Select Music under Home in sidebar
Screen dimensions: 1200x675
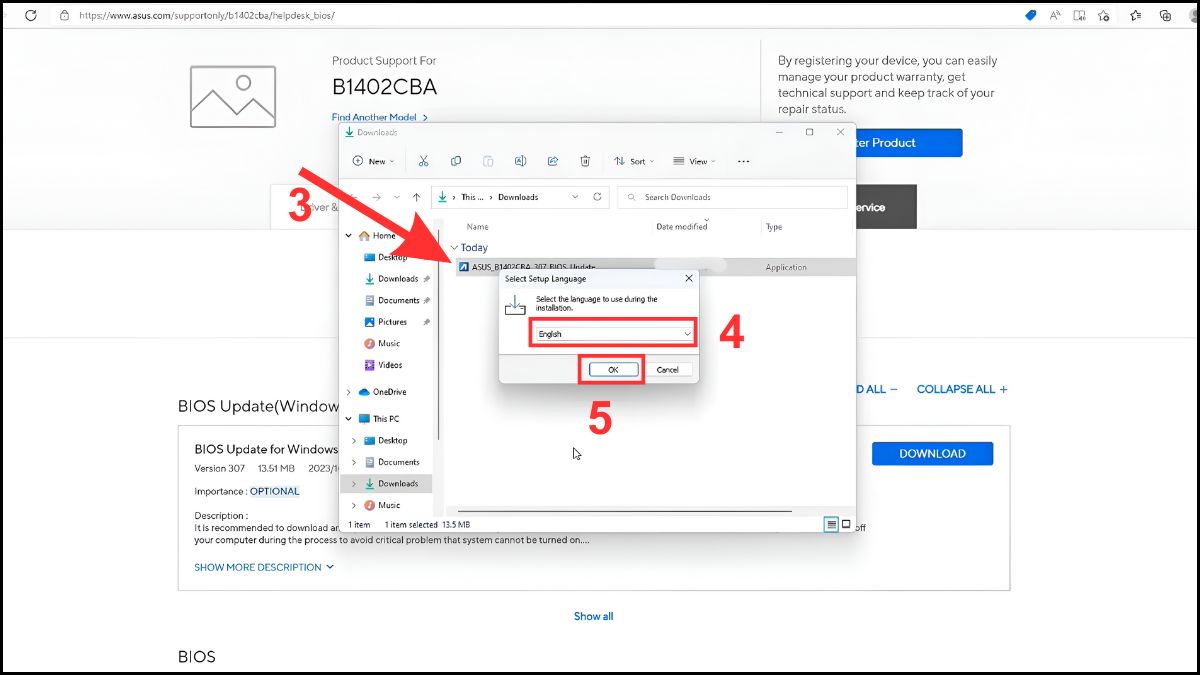pyautogui.click(x=382, y=343)
